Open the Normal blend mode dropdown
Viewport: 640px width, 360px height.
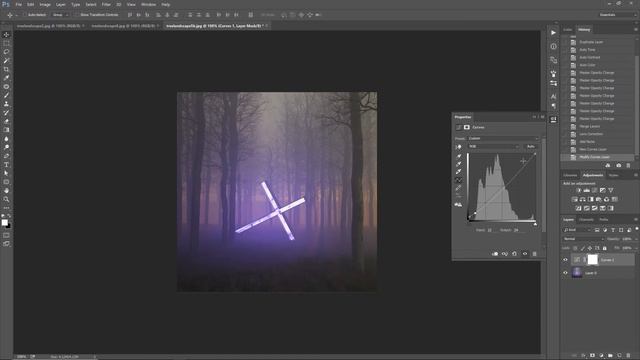583,239
